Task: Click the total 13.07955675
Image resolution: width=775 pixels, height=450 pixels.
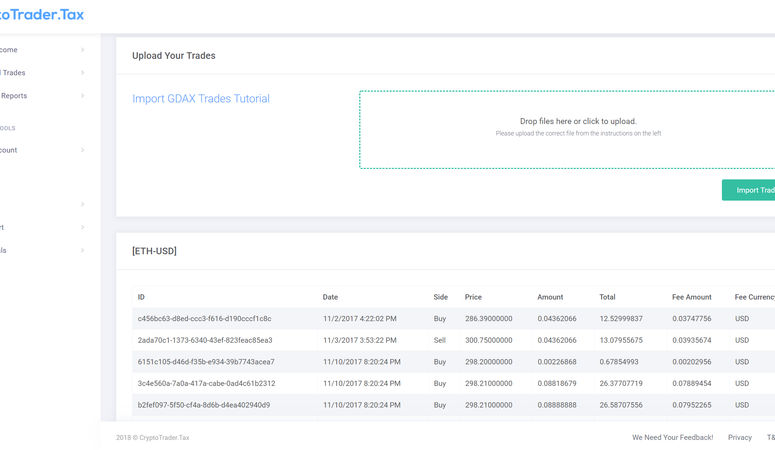Action: point(621,340)
